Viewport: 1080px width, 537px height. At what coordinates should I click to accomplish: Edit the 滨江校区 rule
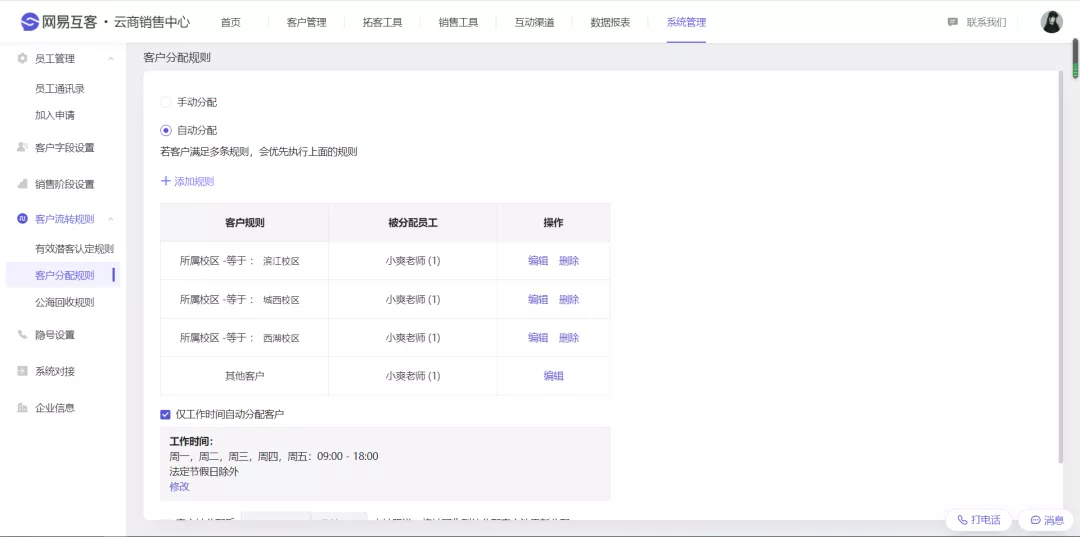tap(538, 261)
